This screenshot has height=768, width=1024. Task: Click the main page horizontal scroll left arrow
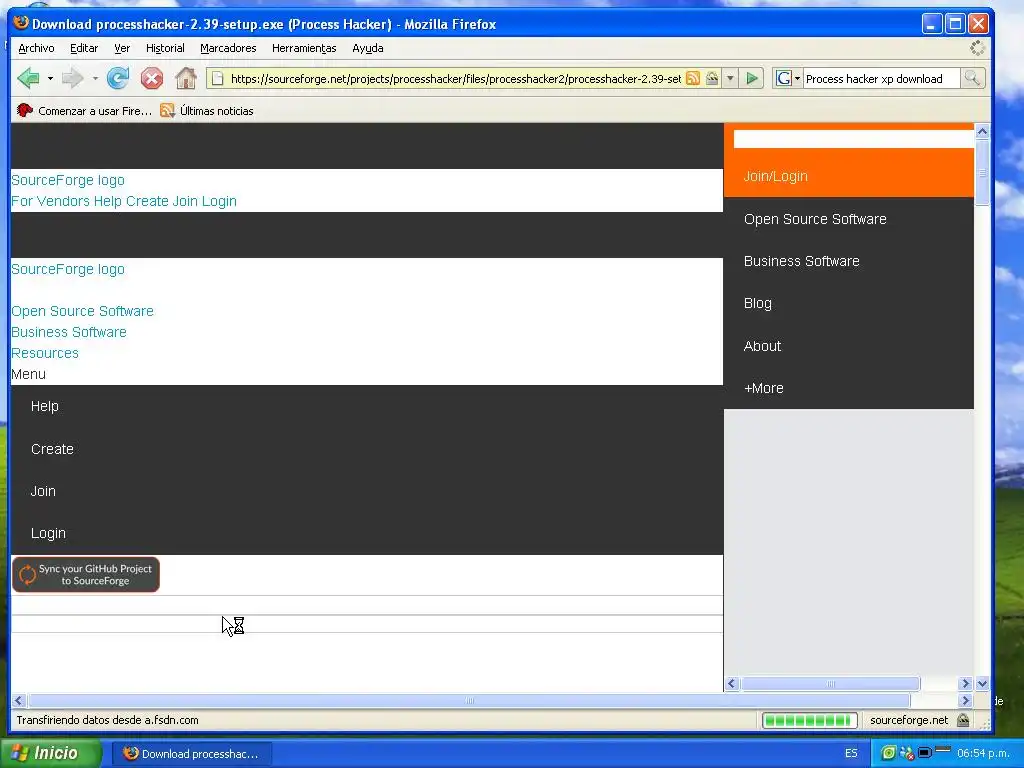(x=18, y=701)
